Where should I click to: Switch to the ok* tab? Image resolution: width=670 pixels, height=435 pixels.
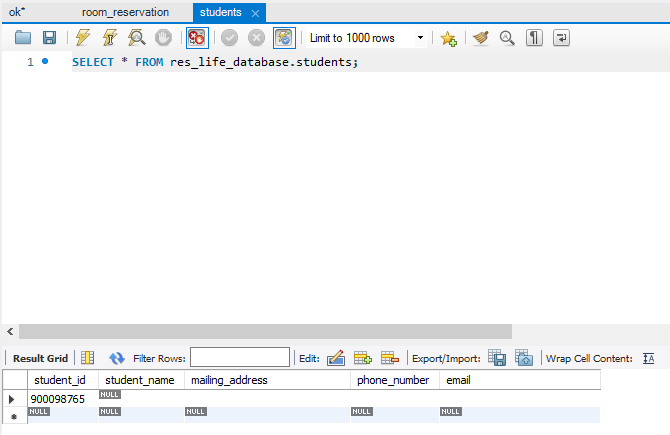17,12
